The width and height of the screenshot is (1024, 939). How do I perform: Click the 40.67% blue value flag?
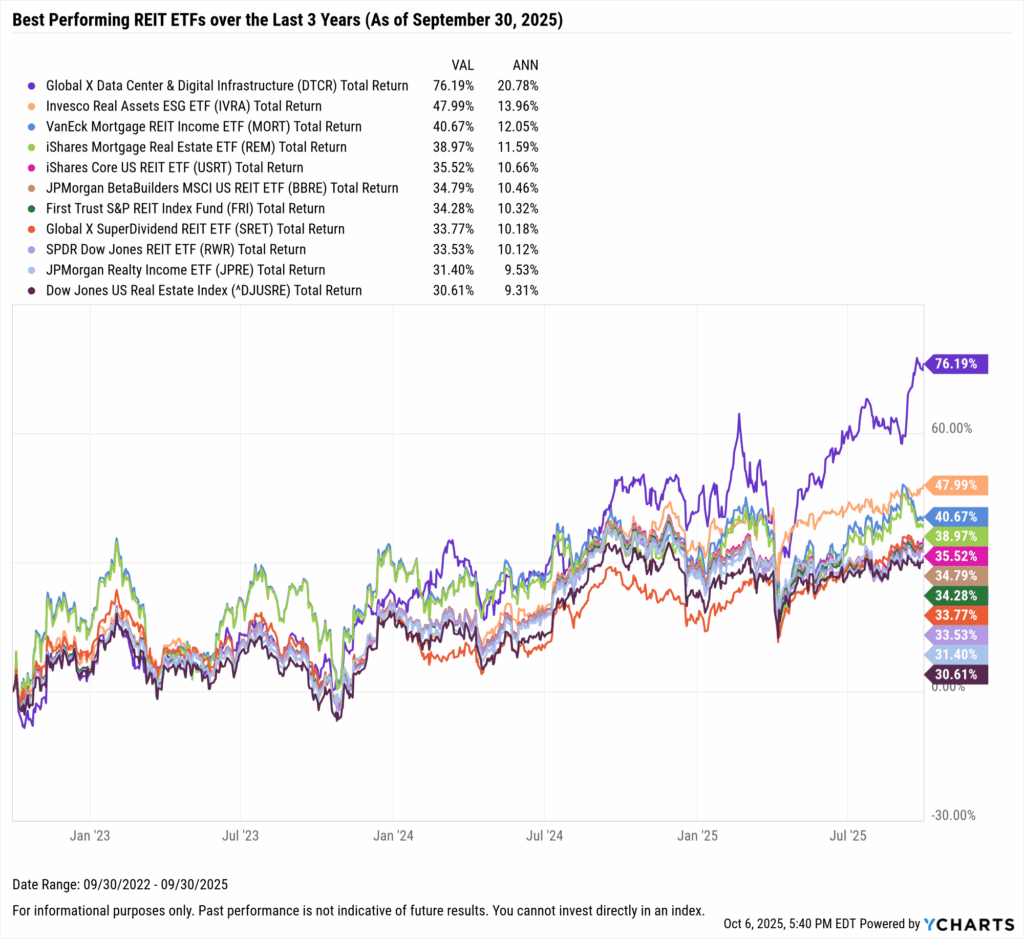(x=958, y=516)
